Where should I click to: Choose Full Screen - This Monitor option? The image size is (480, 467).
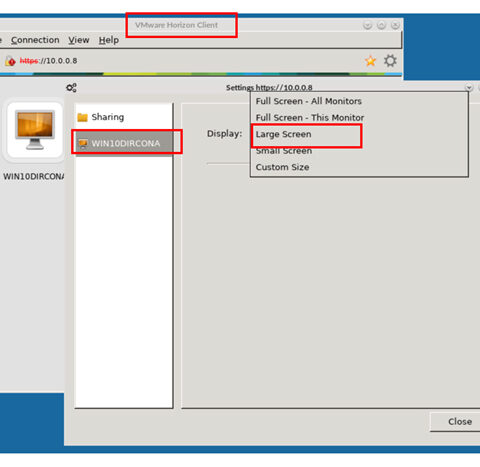pyautogui.click(x=359, y=118)
